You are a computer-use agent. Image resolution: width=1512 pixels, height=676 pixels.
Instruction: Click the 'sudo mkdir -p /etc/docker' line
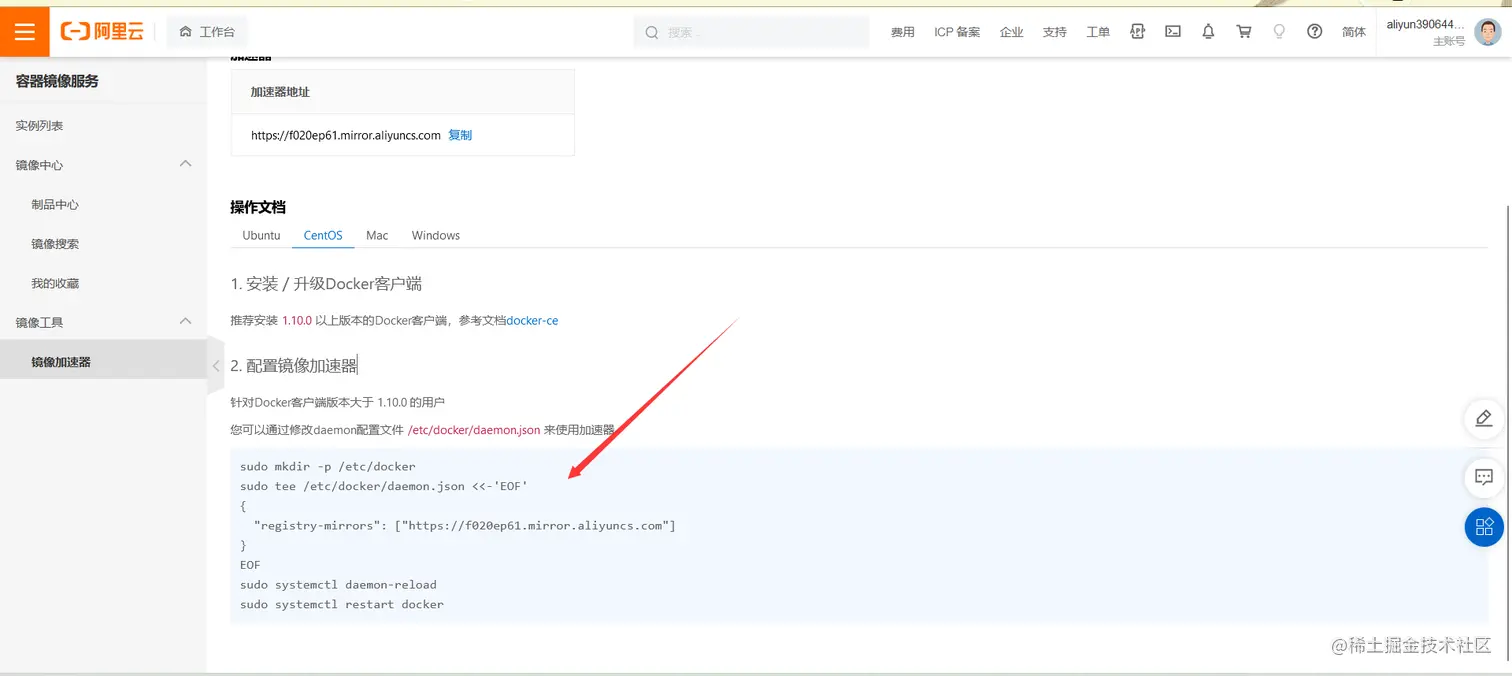point(328,466)
